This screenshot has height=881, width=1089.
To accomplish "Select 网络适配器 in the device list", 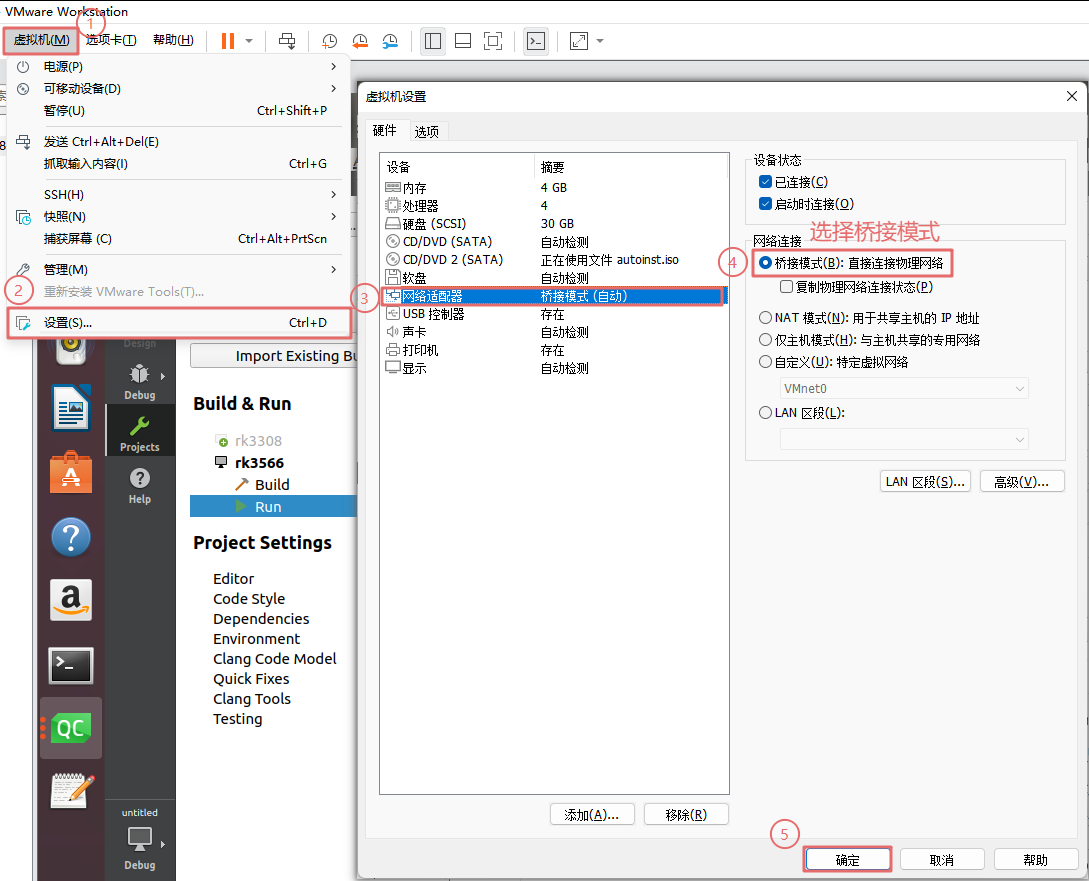I will (x=432, y=296).
